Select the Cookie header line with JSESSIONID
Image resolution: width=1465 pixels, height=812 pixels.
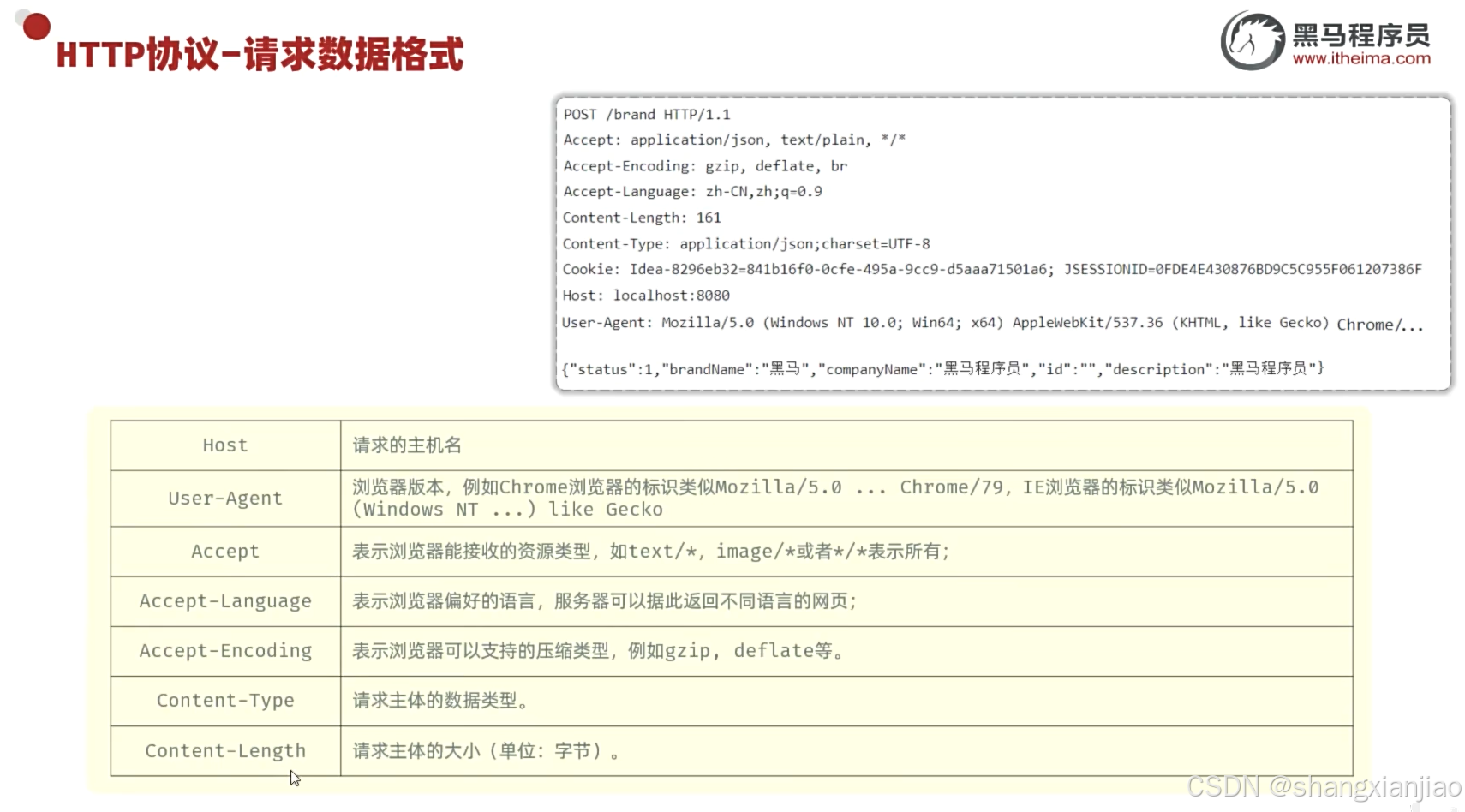(x=992, y=269)
